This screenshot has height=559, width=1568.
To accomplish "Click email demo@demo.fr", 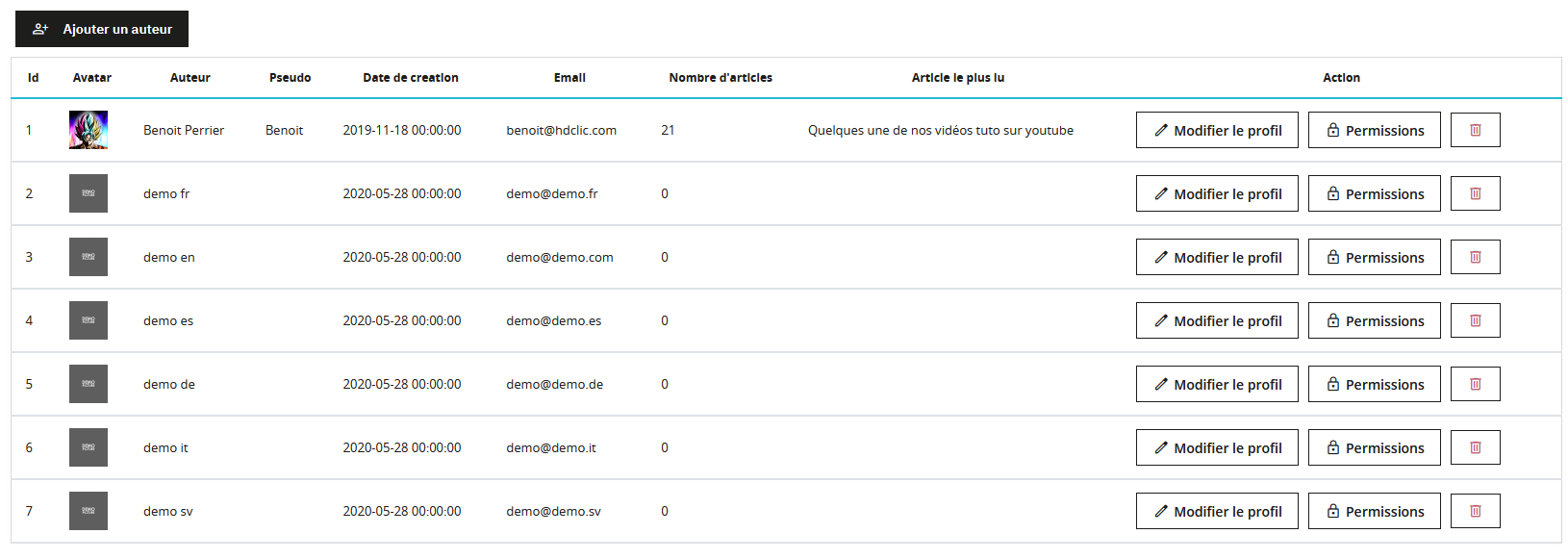I will 552,193.
